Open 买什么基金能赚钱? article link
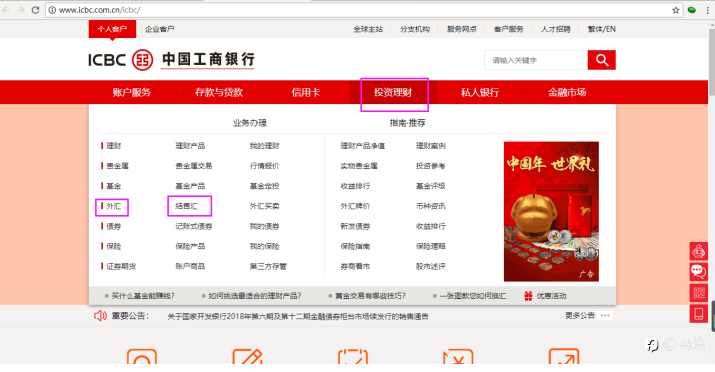The width and height of the screenshot is (715, 372). (x=143, y=296)
